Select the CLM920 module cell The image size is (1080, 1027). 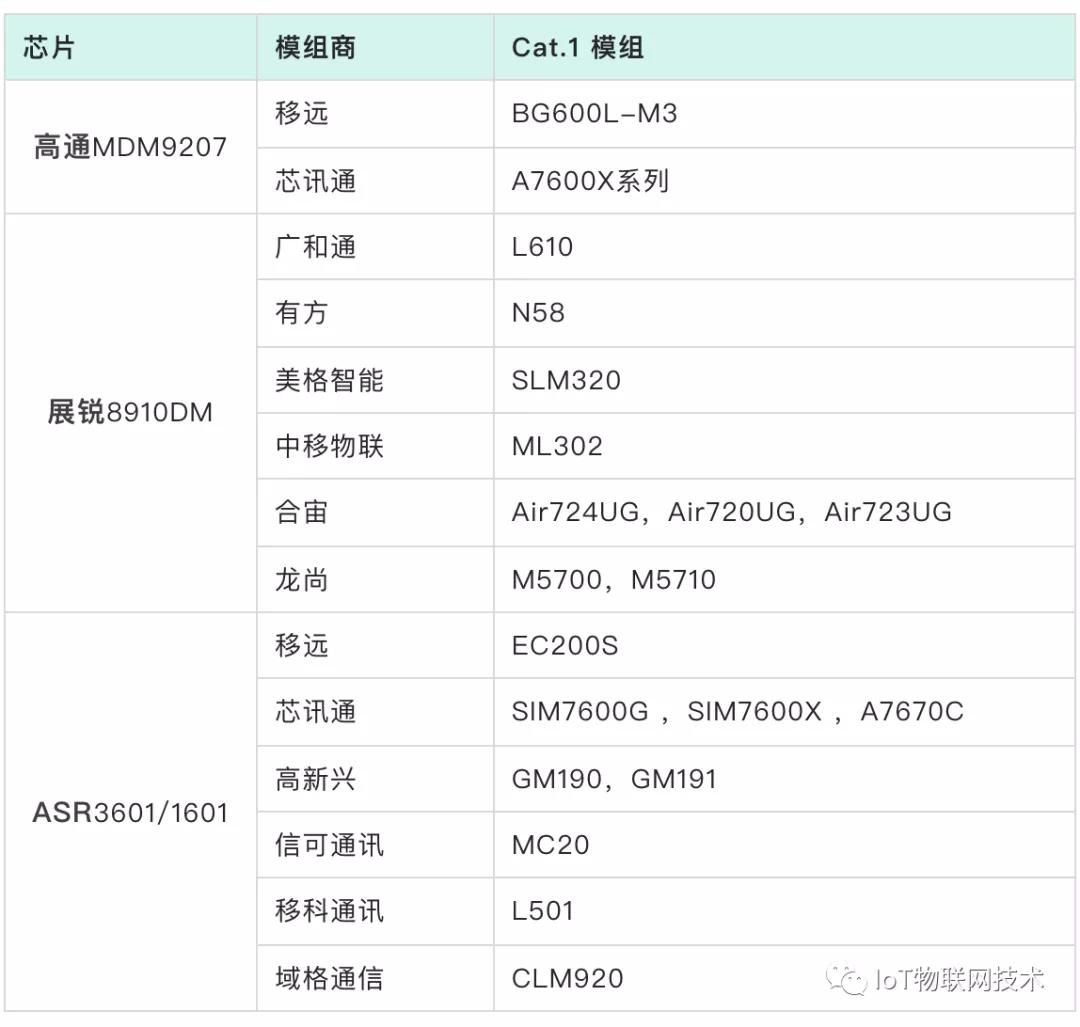pos(567,978)
